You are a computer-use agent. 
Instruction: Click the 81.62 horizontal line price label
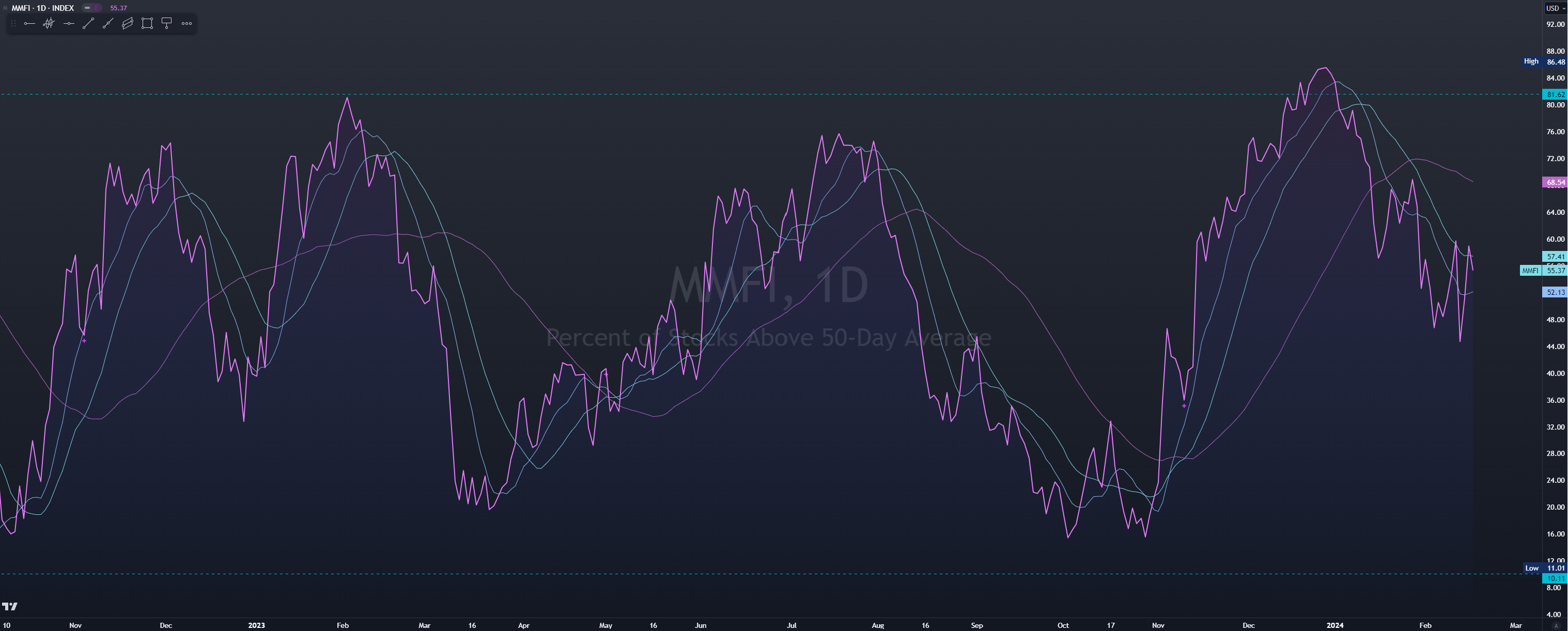pyautogui.click(x=1555, y=94)
